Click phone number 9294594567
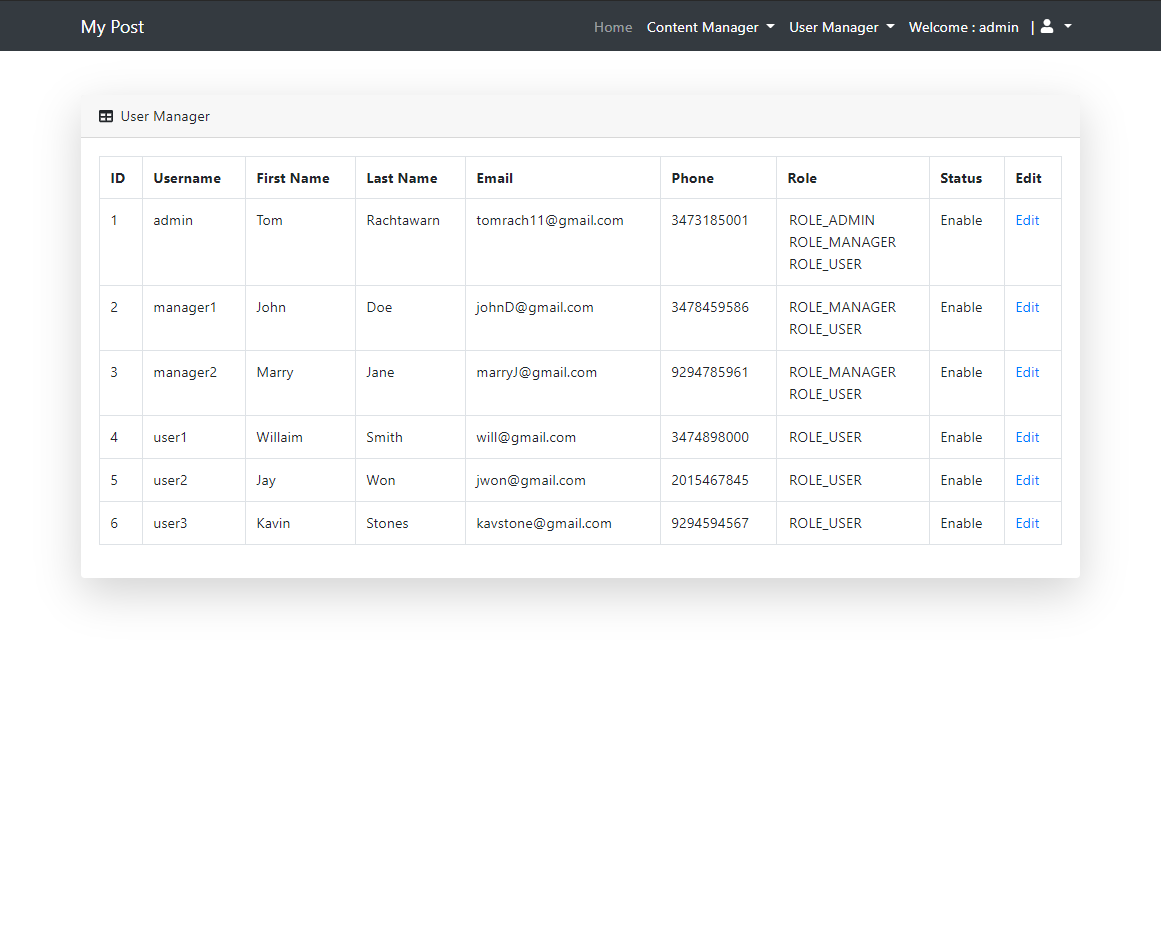The width and height of the screenshot is (1161, 952). pos(709,524)
